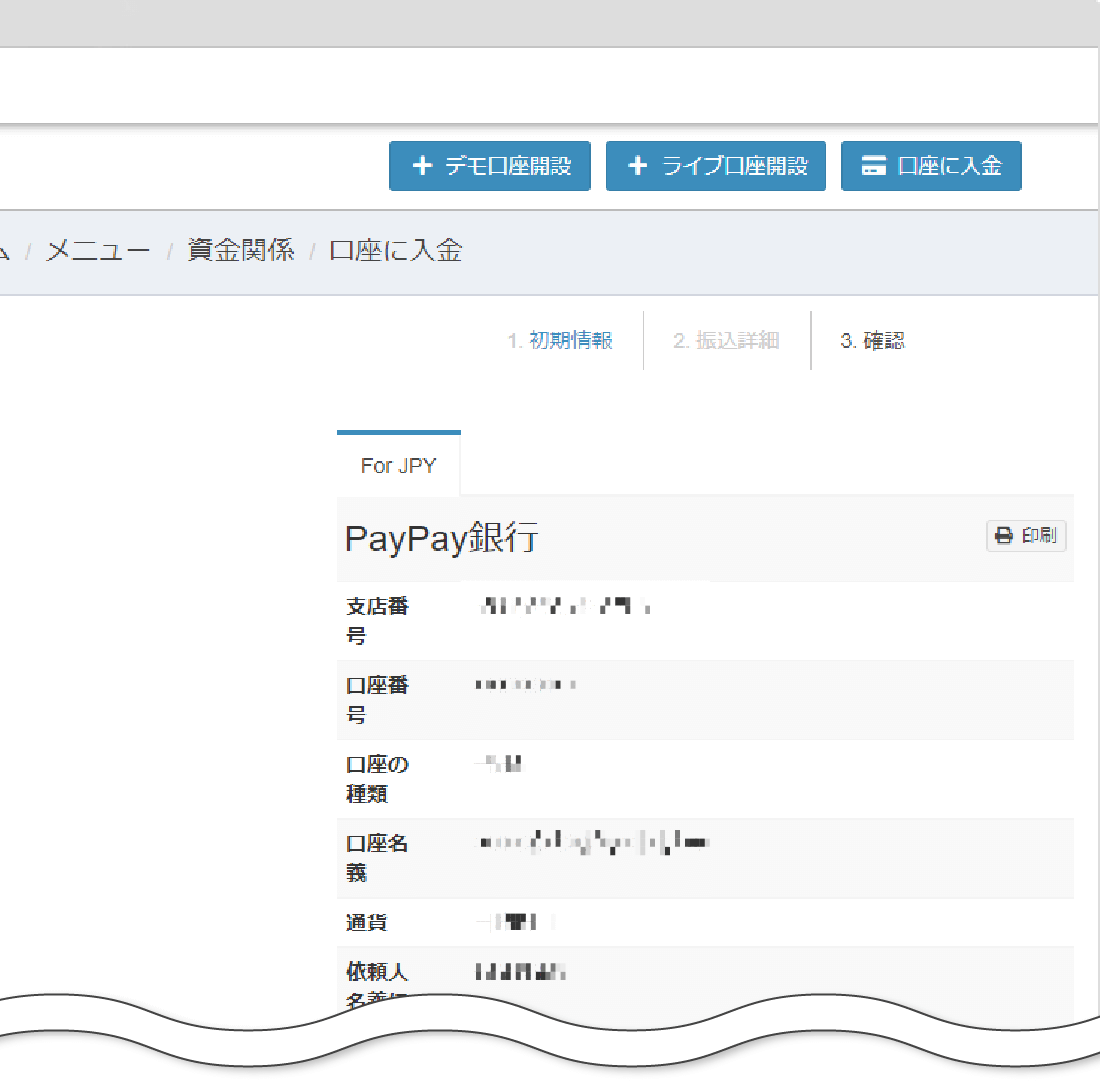This screenshot has width=1100, height=1090.
Task: Go to step 1. 初期情報
Action: 560,341
